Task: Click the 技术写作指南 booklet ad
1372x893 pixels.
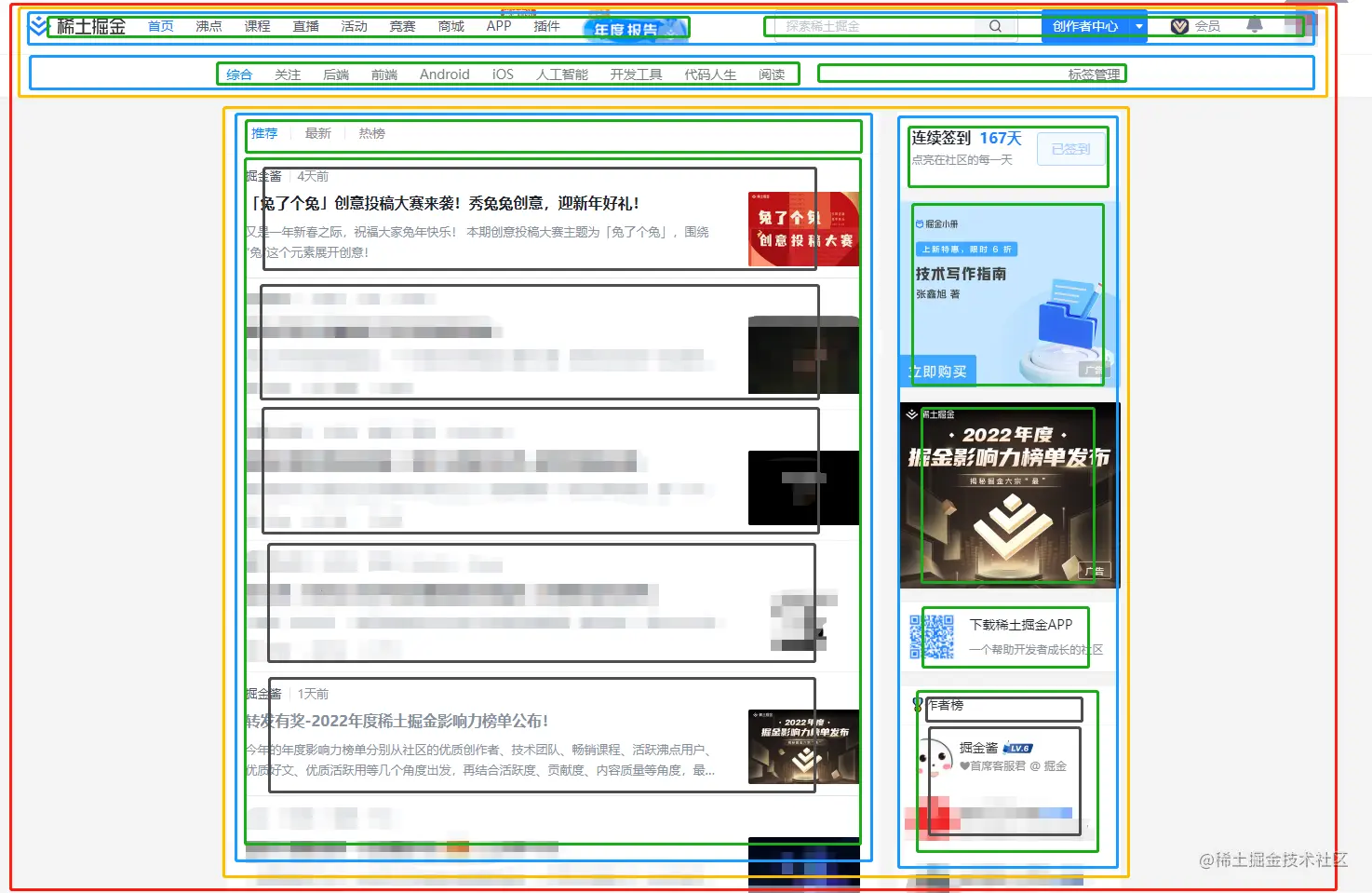Action: click(1009, 293)
